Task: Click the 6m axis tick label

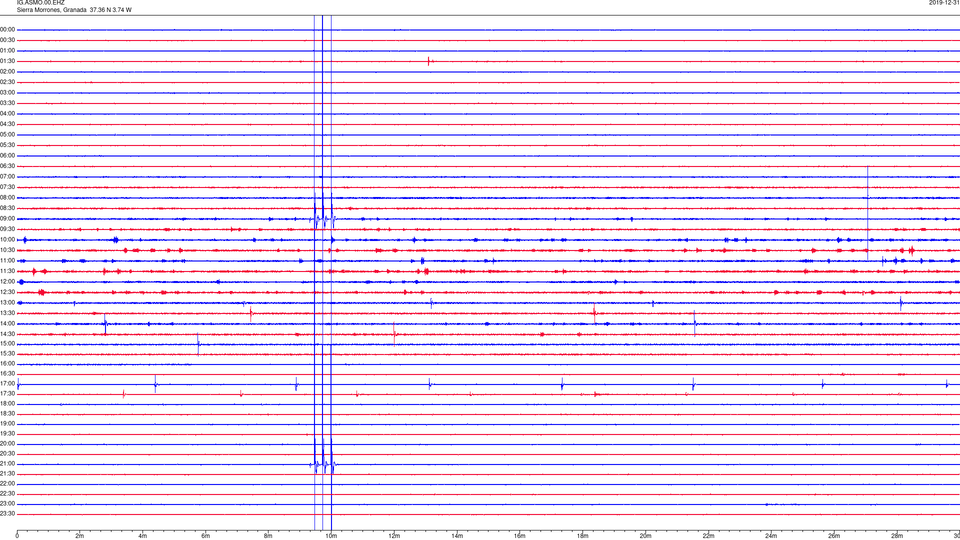Action: click(x=206, y=536)
